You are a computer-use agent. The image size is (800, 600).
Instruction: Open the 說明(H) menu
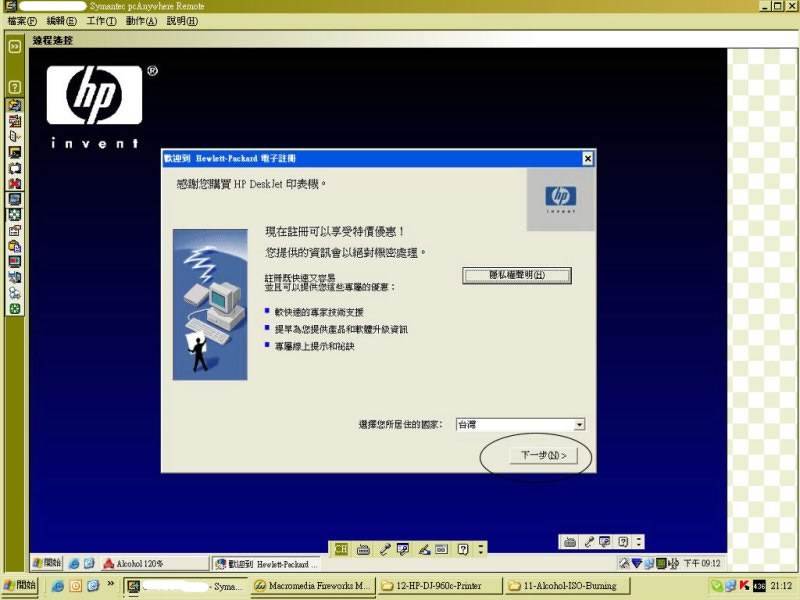(182, 21)
